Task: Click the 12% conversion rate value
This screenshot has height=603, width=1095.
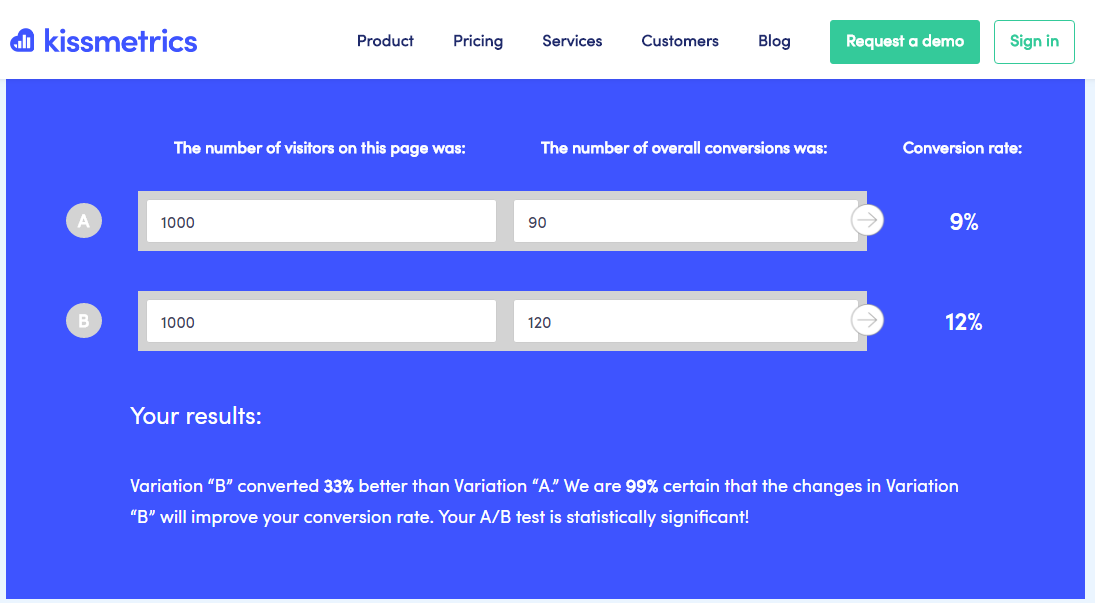Action: click(964, 322)
